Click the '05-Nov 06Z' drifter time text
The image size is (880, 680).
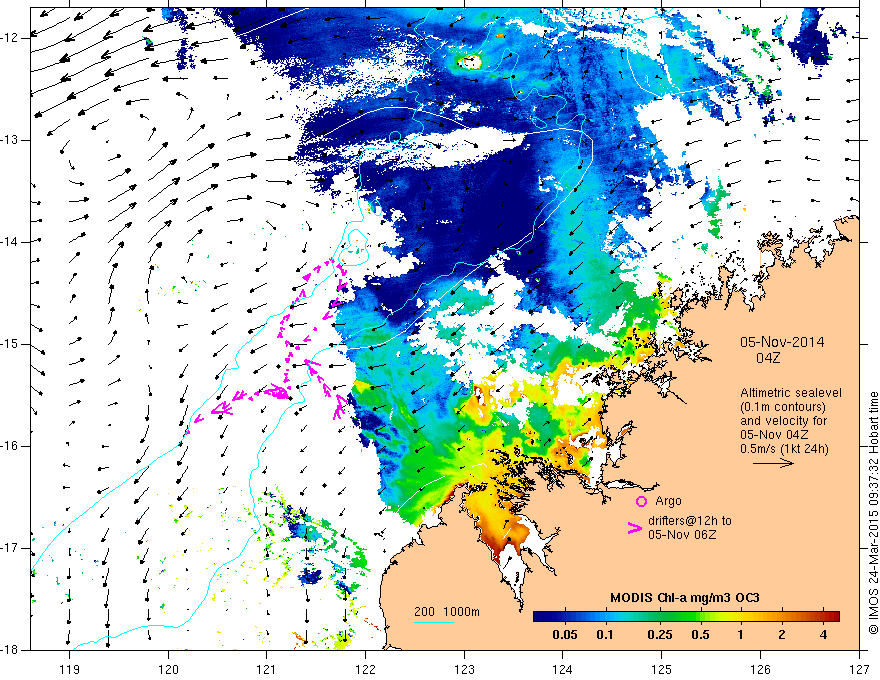682,535
